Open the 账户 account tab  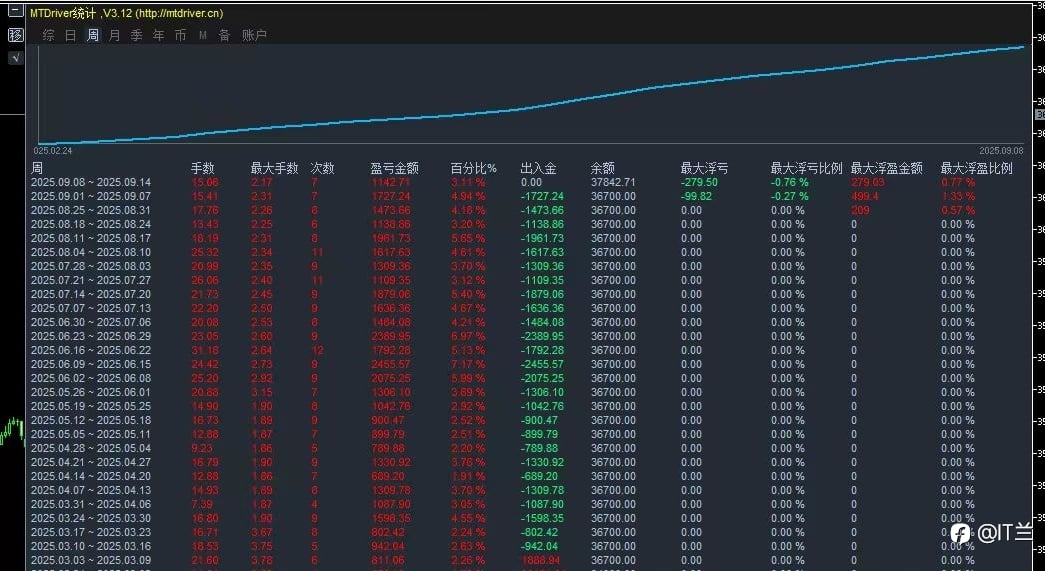255,35
